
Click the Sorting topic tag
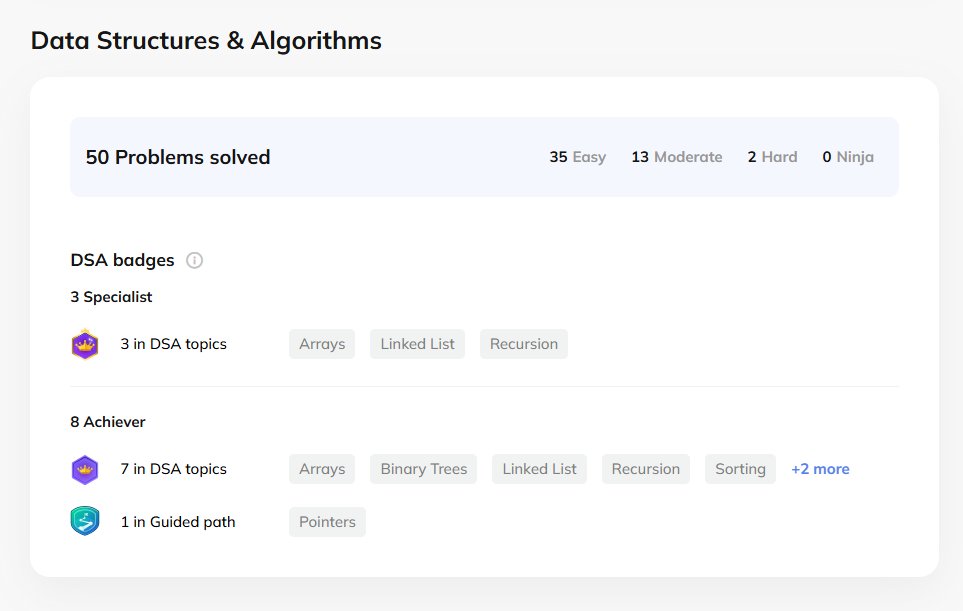click(740, 469)
